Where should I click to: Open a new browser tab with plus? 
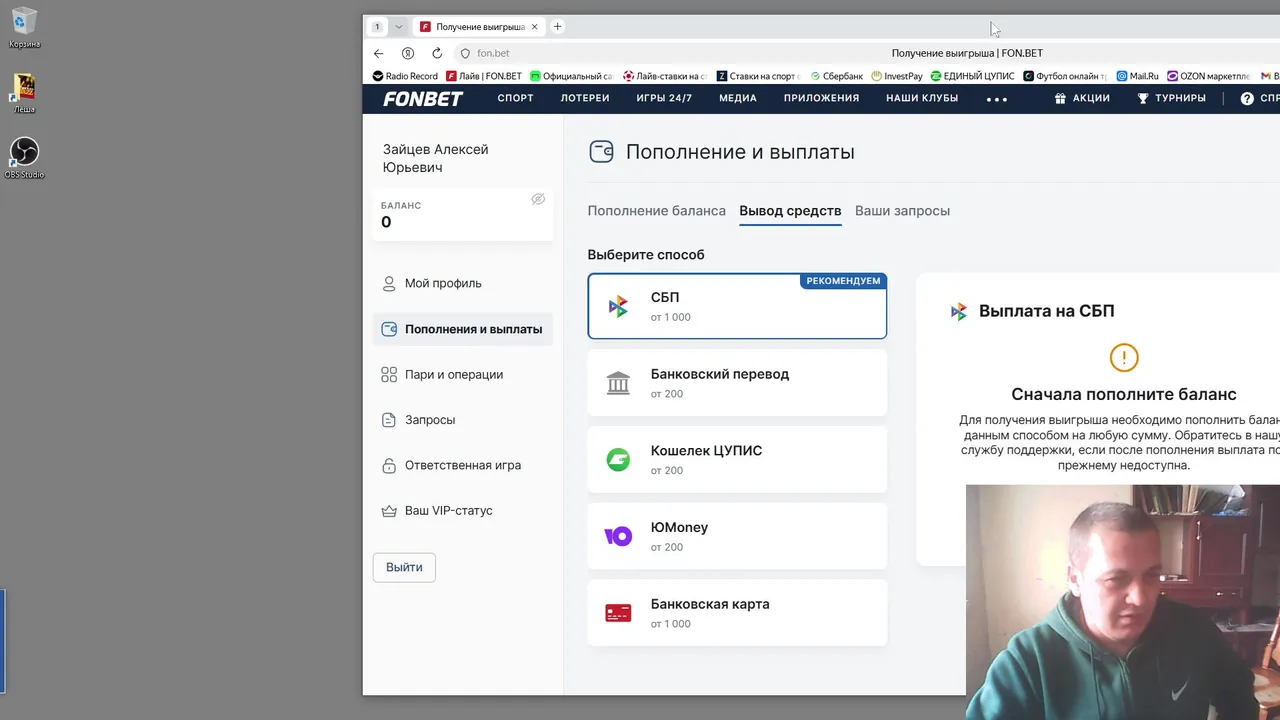pyautogui.click(x=558, y=27)
